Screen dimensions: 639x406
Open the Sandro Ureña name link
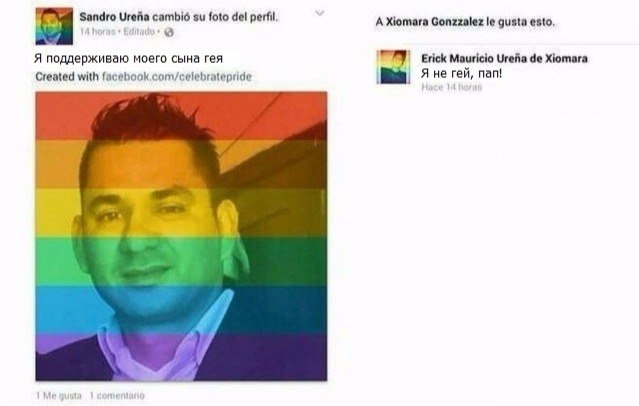(x=115, y=17)
